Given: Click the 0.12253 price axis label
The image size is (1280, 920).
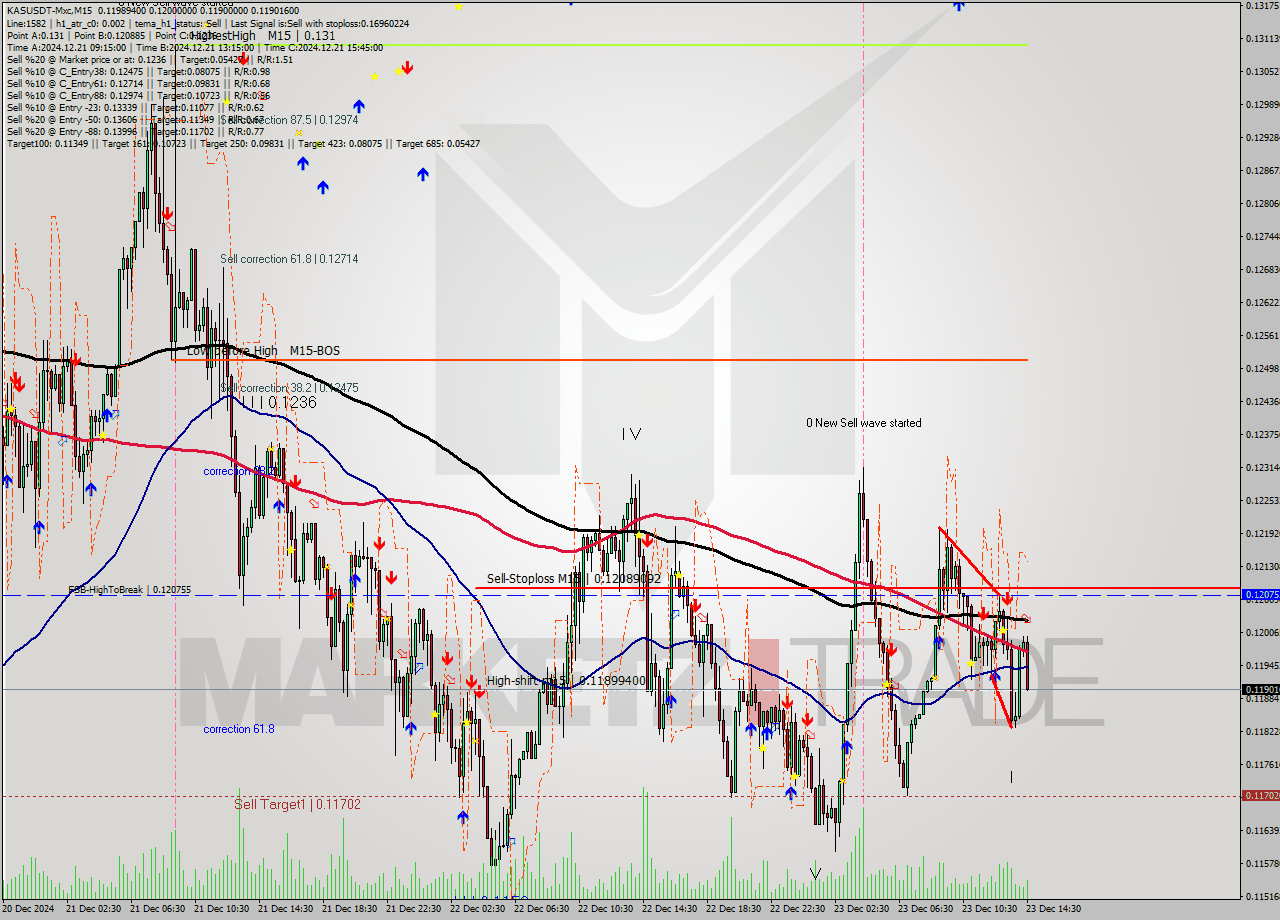Looking at the screenshot, I should [1262, 500].
